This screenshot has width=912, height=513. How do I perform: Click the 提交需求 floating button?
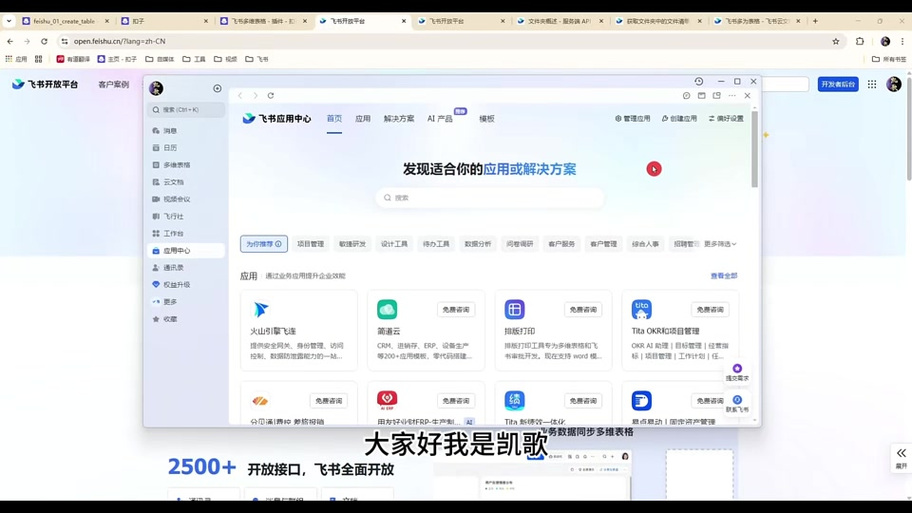coord(737,372)
